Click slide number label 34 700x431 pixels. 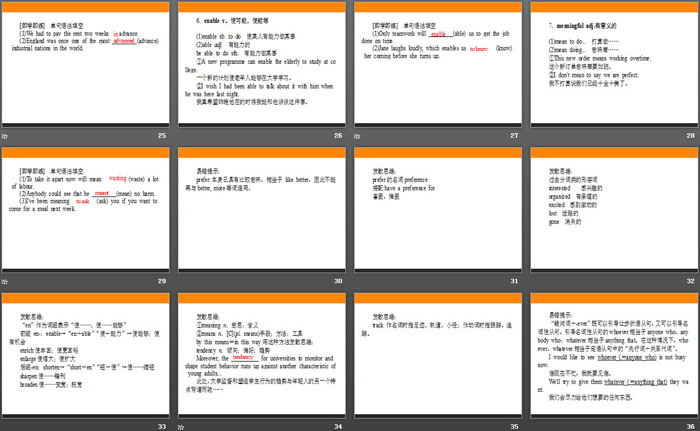(x=338, y=427)
